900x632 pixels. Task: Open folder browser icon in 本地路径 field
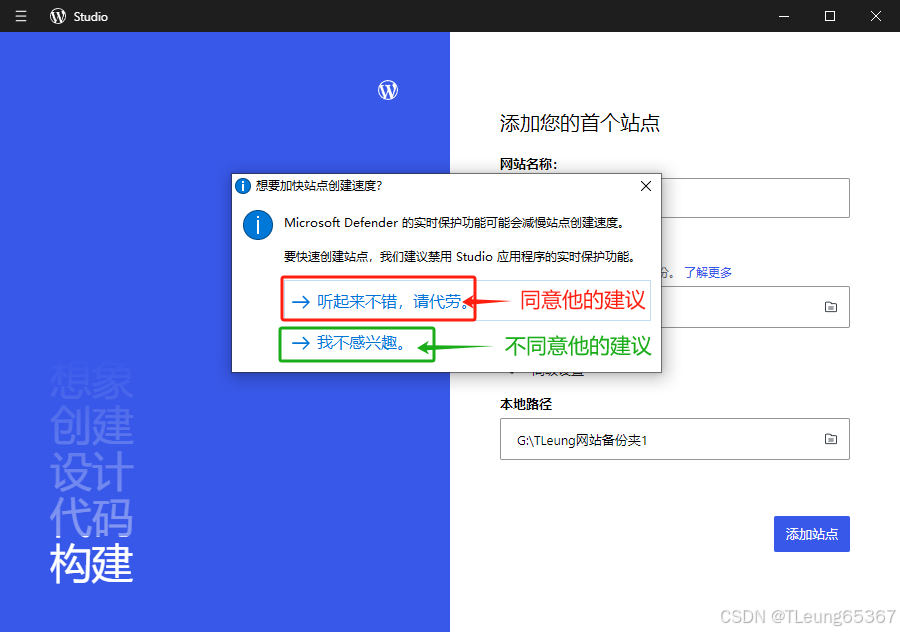(x=831, y=439)
